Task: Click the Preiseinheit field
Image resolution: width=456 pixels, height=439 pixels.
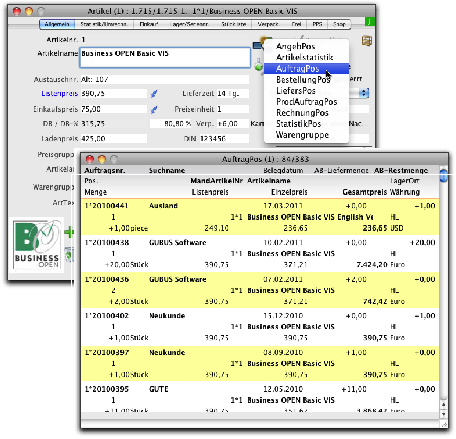Action: pyautogui.click(x=233, y=109)
